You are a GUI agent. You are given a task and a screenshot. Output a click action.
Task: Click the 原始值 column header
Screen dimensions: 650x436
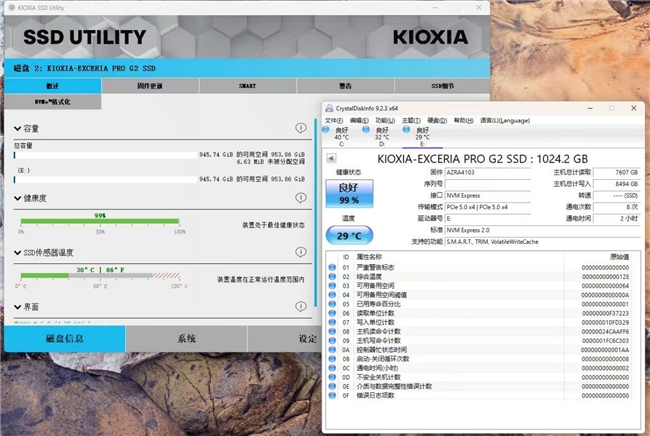pos(620,257)
